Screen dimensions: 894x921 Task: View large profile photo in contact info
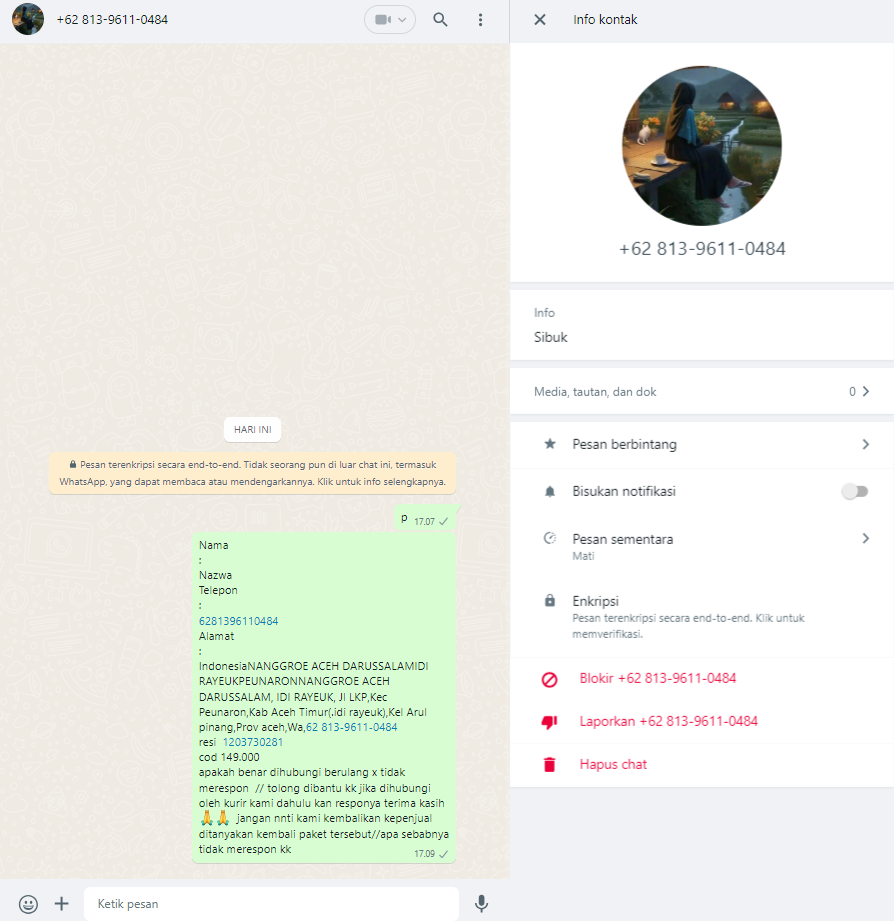(x=702, y=146)
